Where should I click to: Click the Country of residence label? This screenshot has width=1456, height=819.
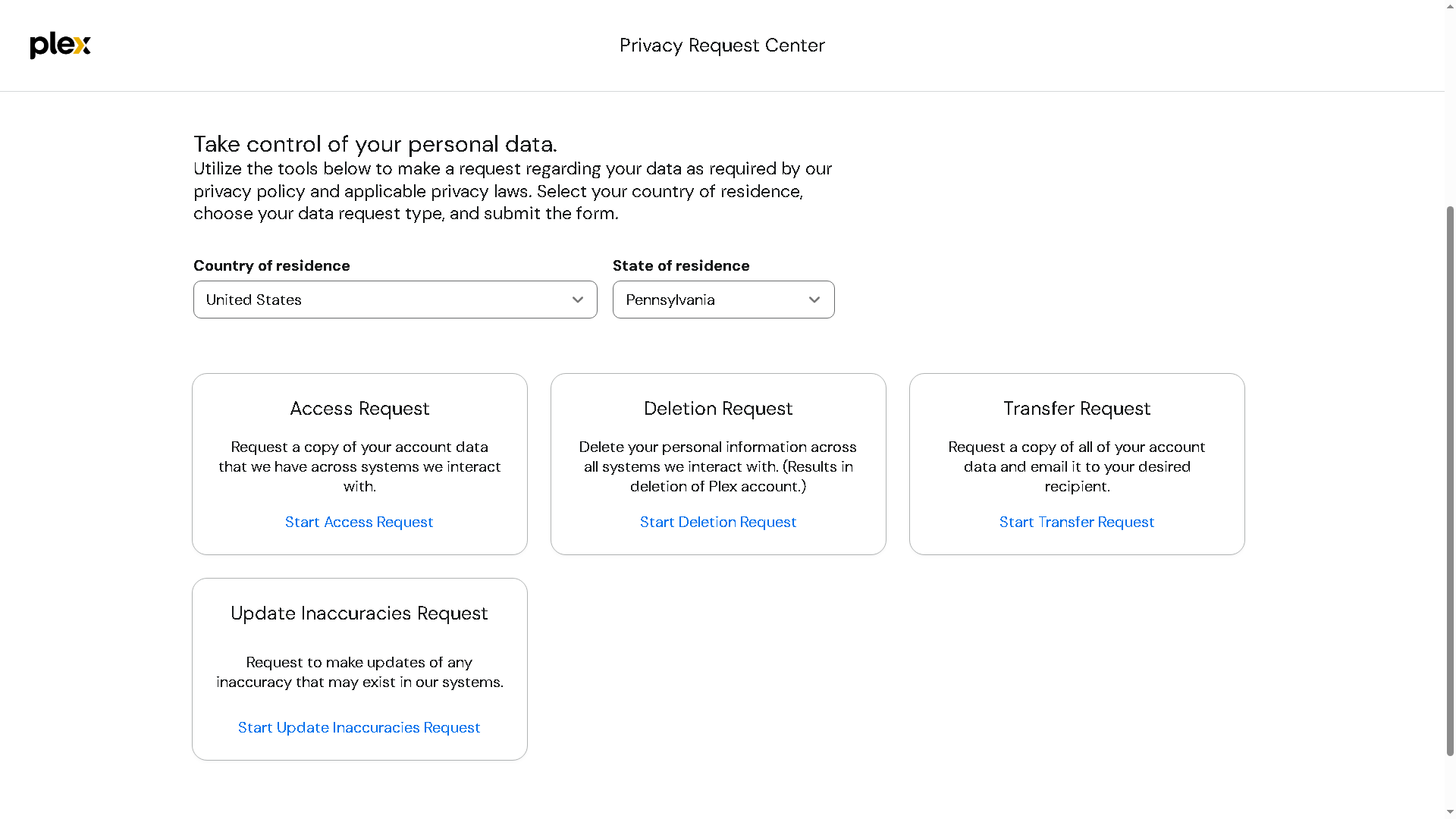pos(271,265)
